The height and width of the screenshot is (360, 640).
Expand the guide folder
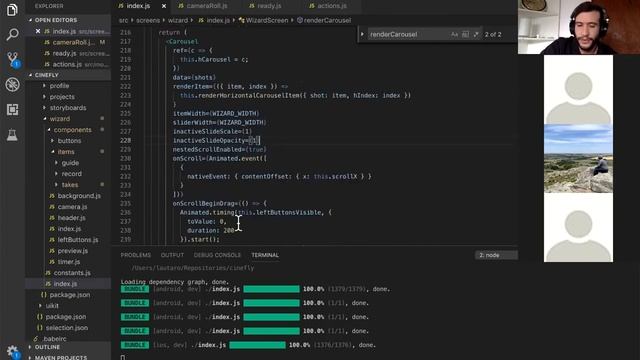point(70,163)
